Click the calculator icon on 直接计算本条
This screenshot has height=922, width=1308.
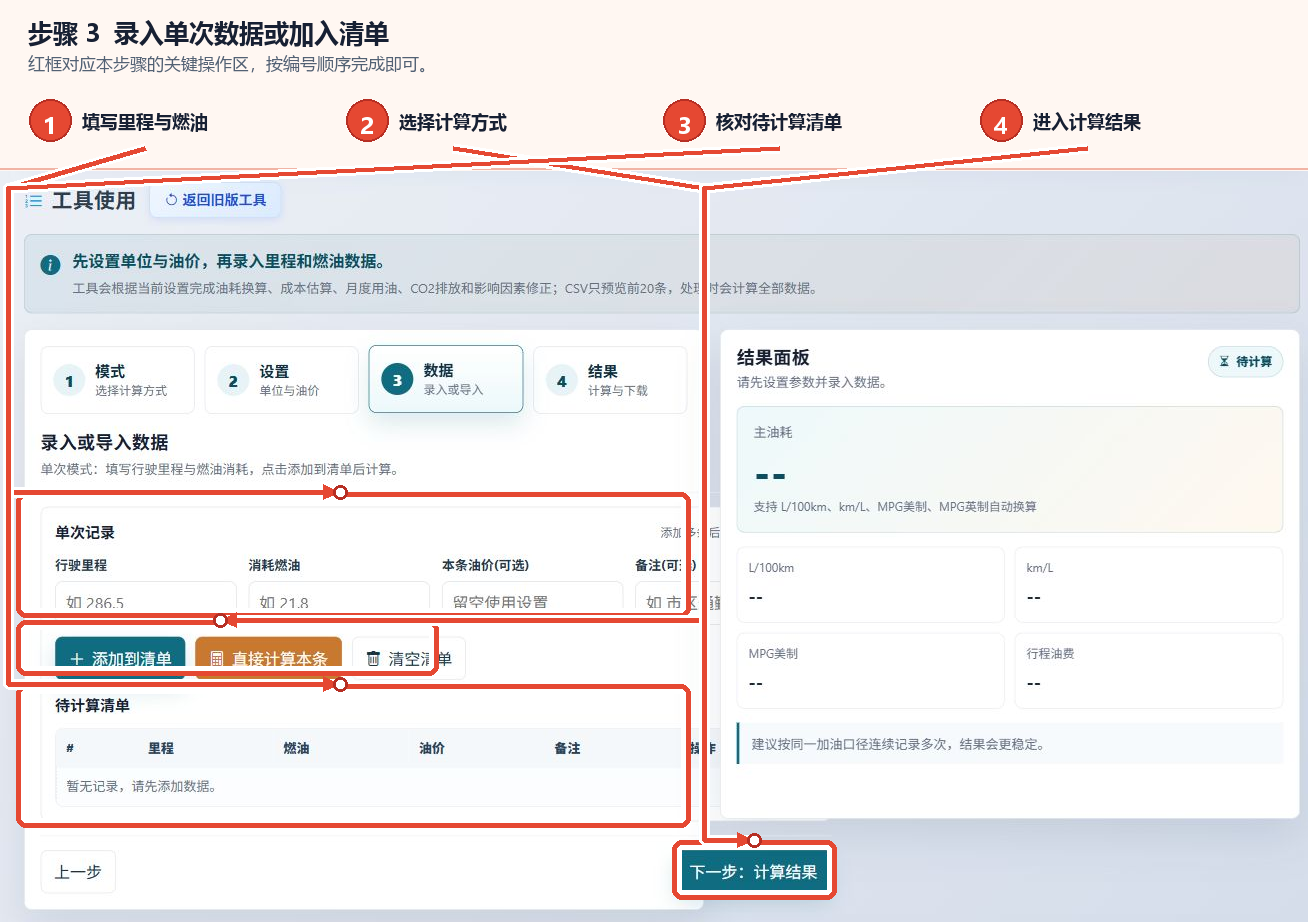point(217,659)
